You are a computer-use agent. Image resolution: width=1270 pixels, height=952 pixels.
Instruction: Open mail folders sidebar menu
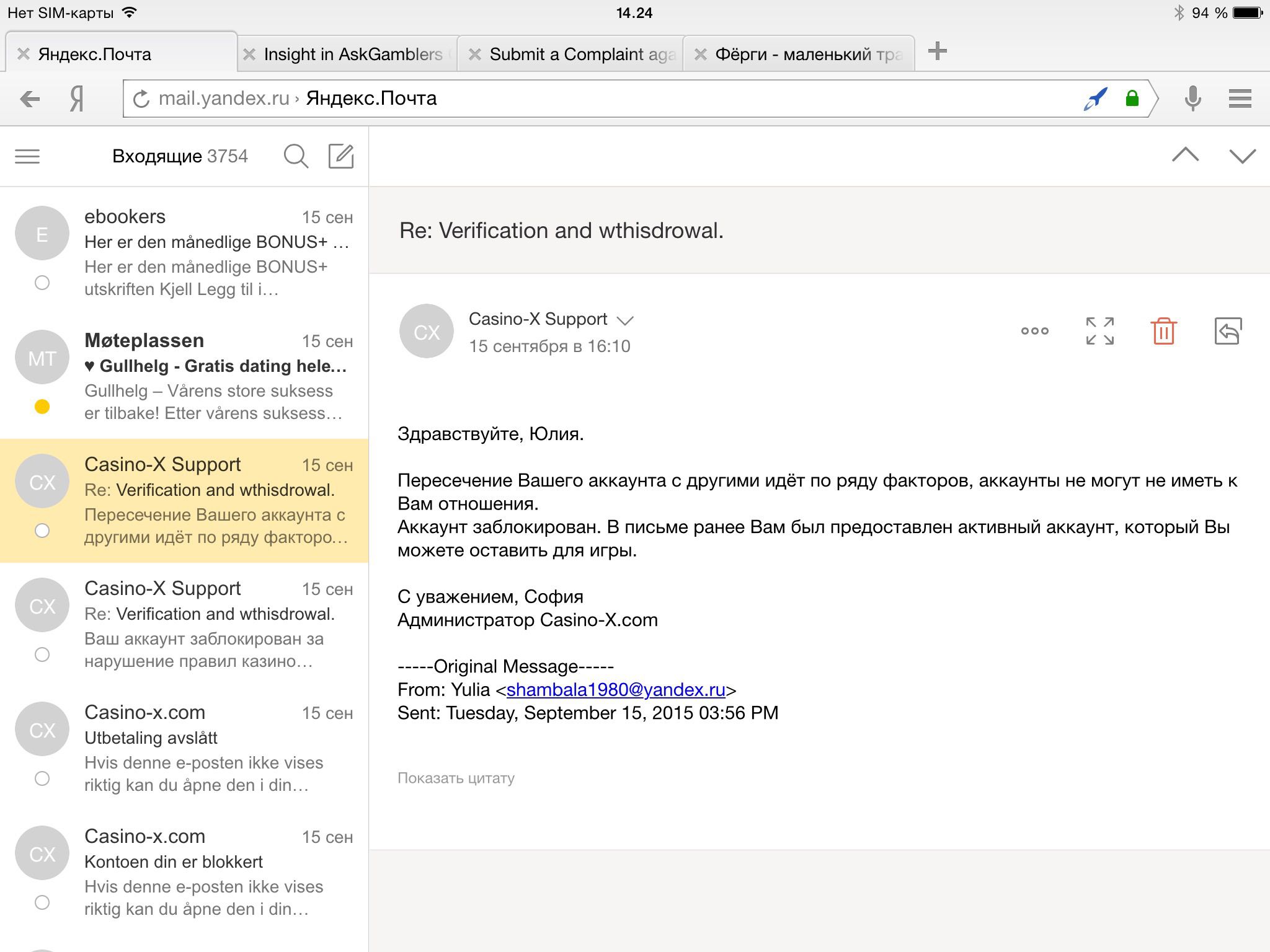coord(27,156)
